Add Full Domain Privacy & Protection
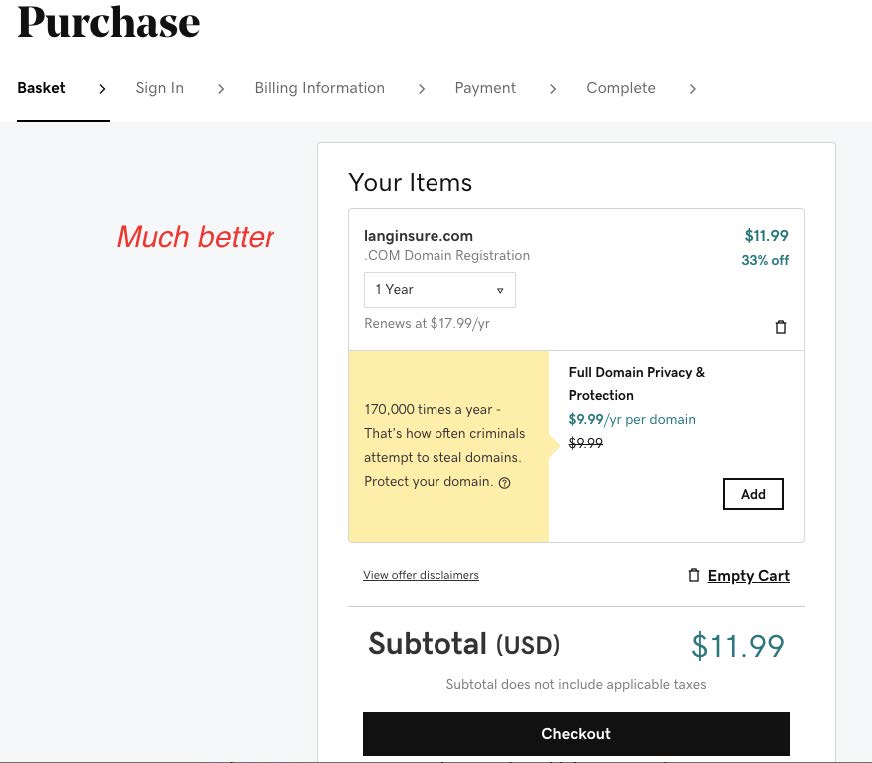The image size is (872, 763). (x=753, y=494)
